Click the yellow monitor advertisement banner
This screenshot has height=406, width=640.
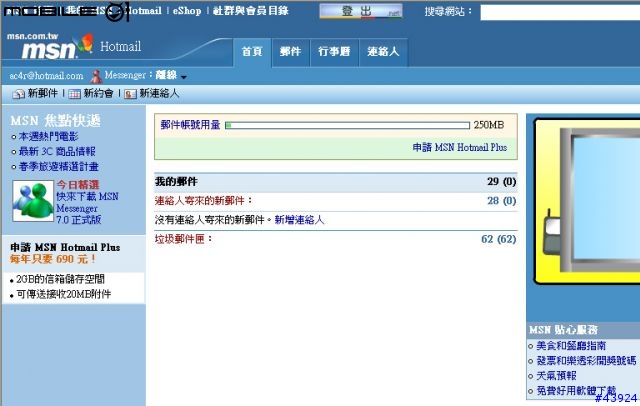pyautogui.click(x=587, y=201)
